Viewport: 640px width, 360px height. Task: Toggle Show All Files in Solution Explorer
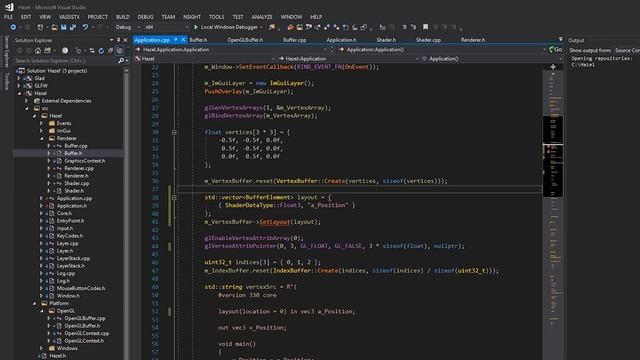120,51
